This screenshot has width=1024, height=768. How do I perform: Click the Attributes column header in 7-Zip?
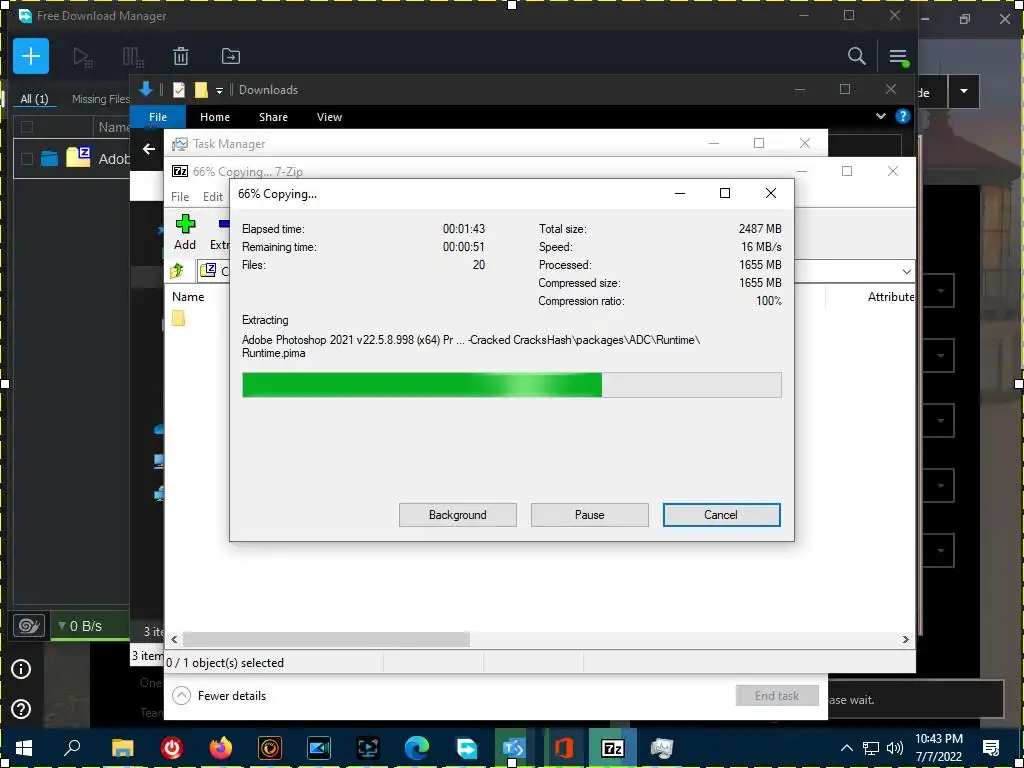click(x=891, y=296)
